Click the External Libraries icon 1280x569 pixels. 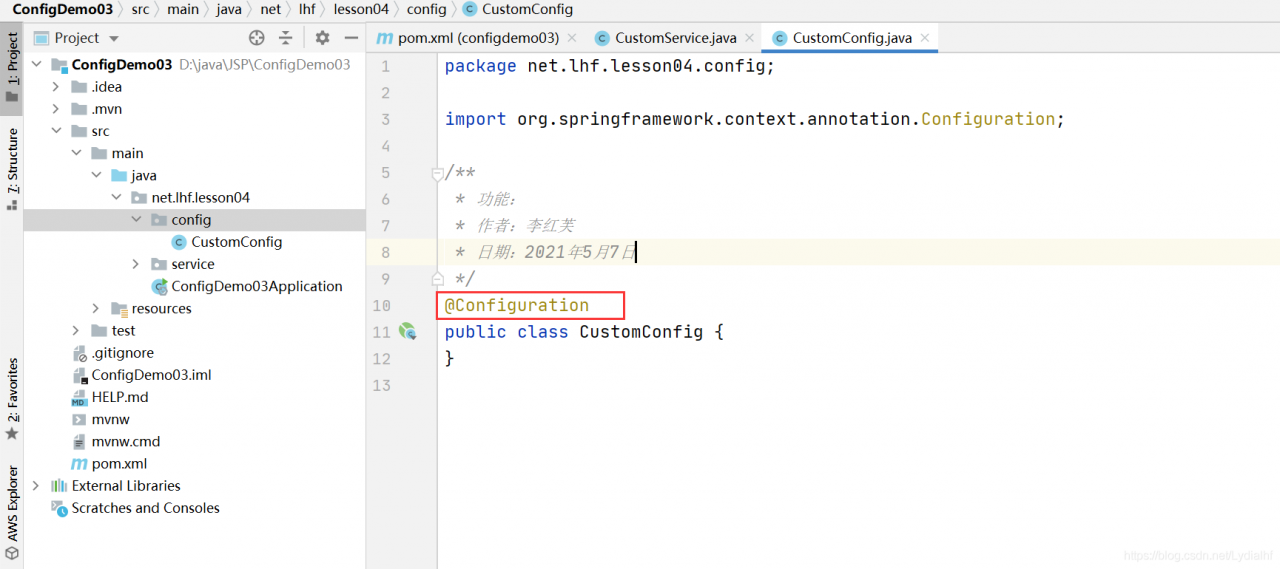(59, 486)
